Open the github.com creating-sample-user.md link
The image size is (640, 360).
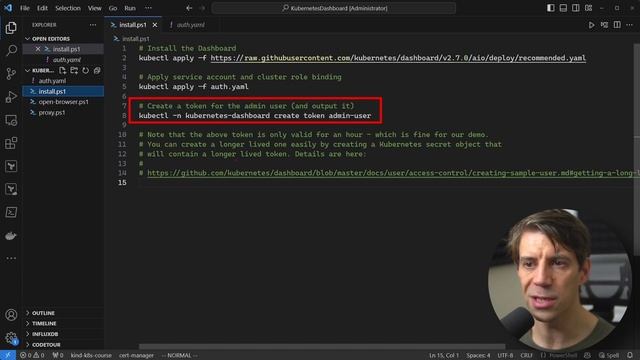click(393, 173)
